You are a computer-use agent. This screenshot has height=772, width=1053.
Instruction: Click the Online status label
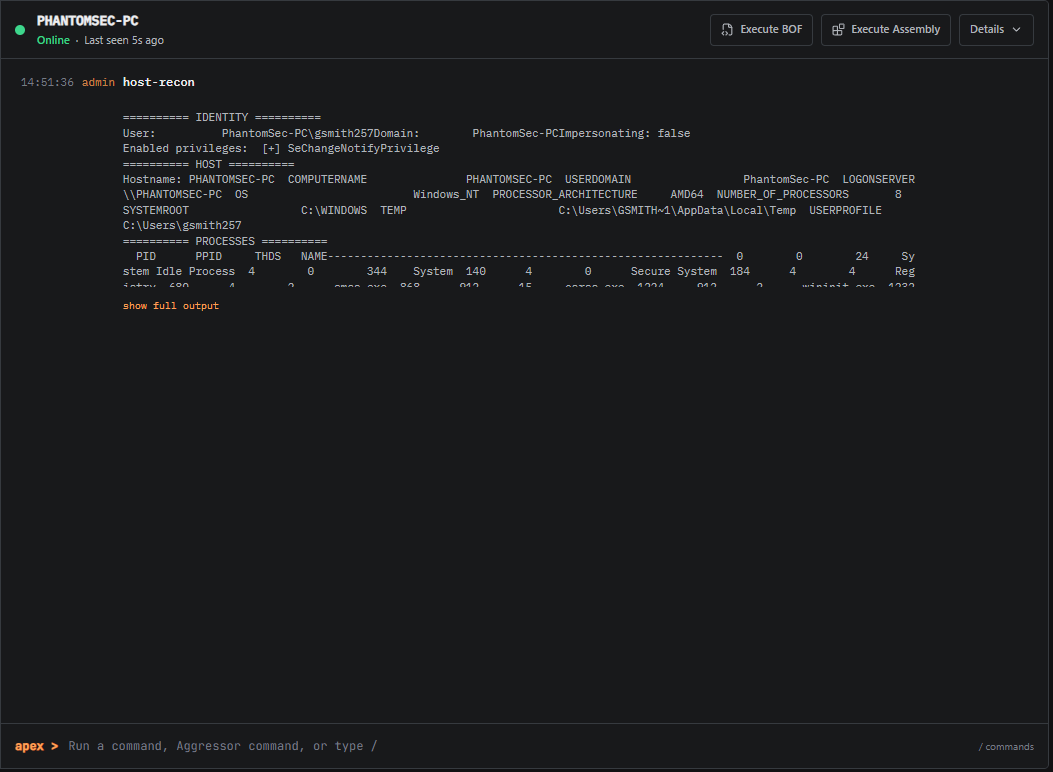point(53,40)
